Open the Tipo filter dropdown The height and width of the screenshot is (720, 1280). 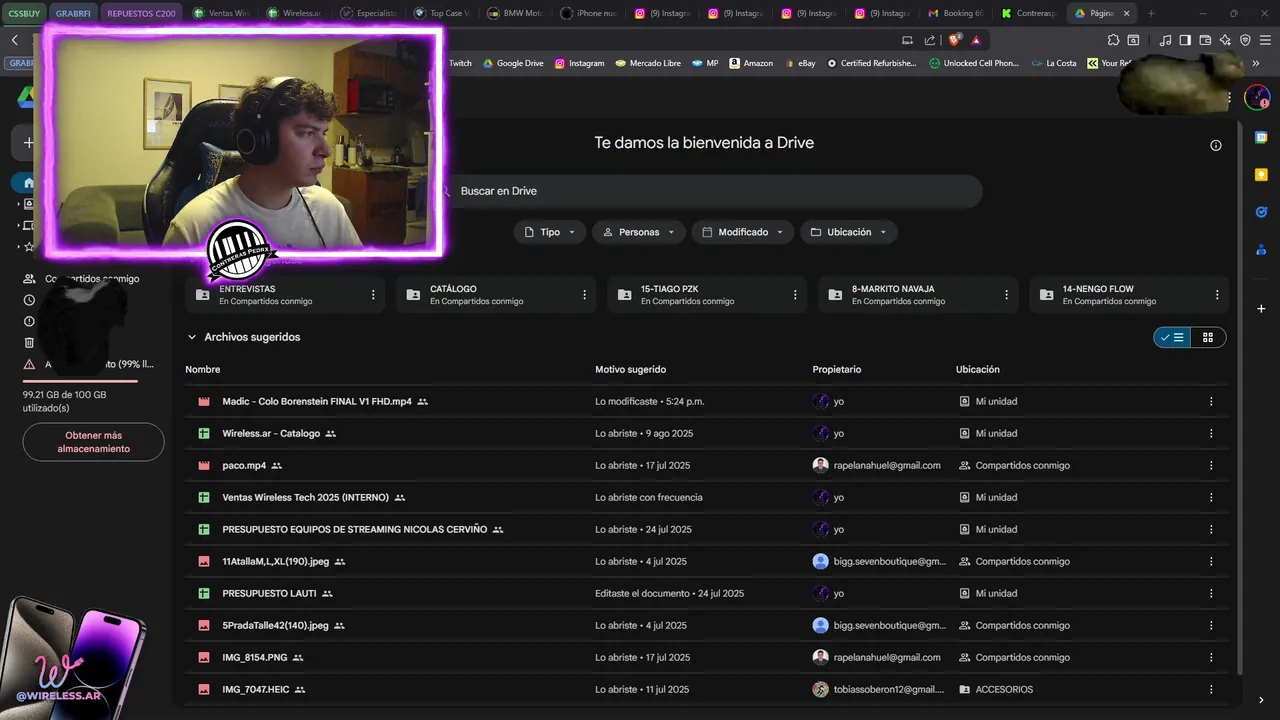(x=550, y=232)
